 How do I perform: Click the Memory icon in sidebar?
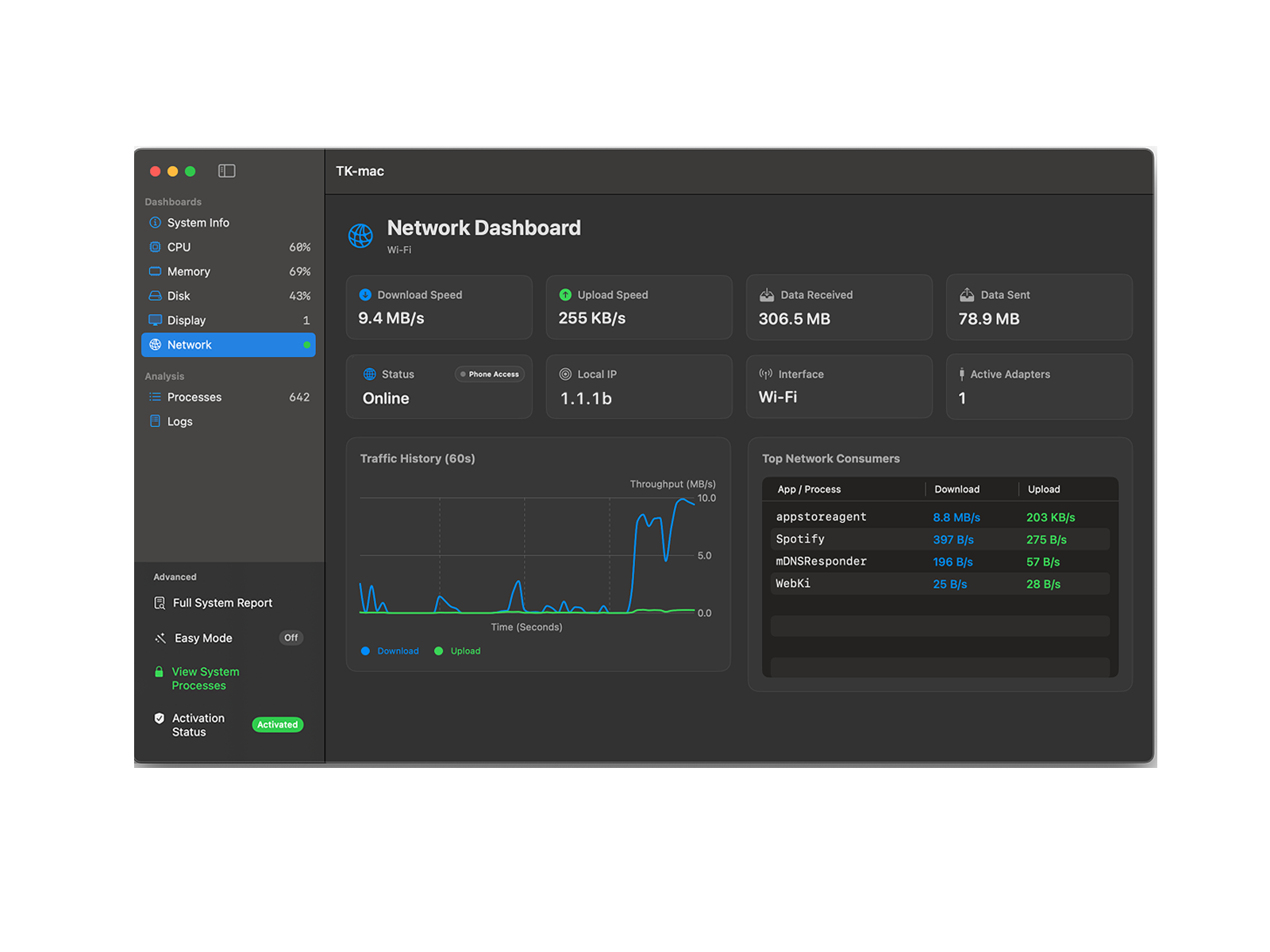(156, 271)
